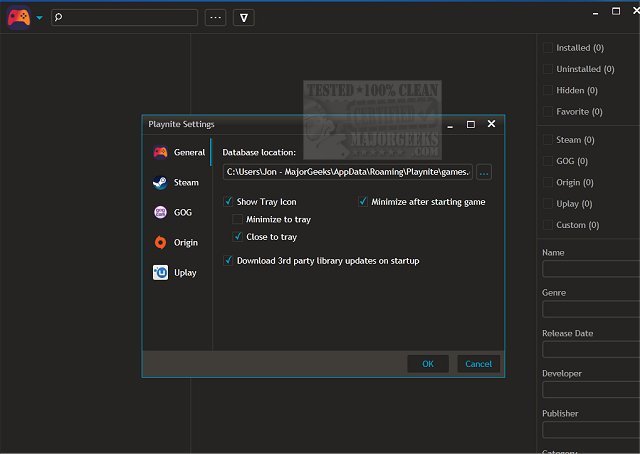Click Cancel to dismiss settings dialog
The width and height of the screenshot is (640, 454).
point(478,363)
